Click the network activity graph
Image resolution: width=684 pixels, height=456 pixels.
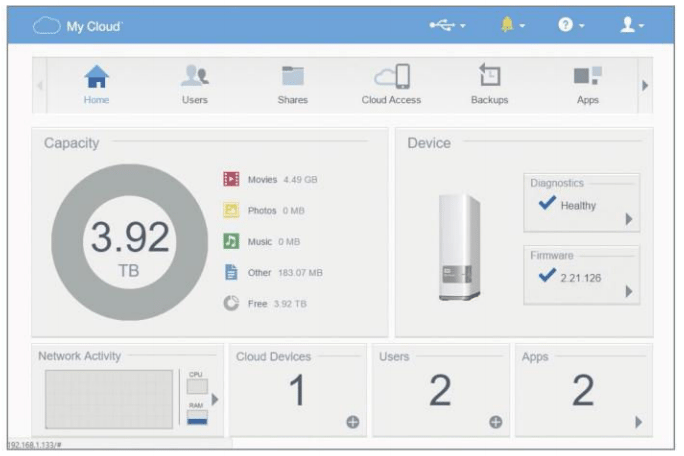point(109,399)
